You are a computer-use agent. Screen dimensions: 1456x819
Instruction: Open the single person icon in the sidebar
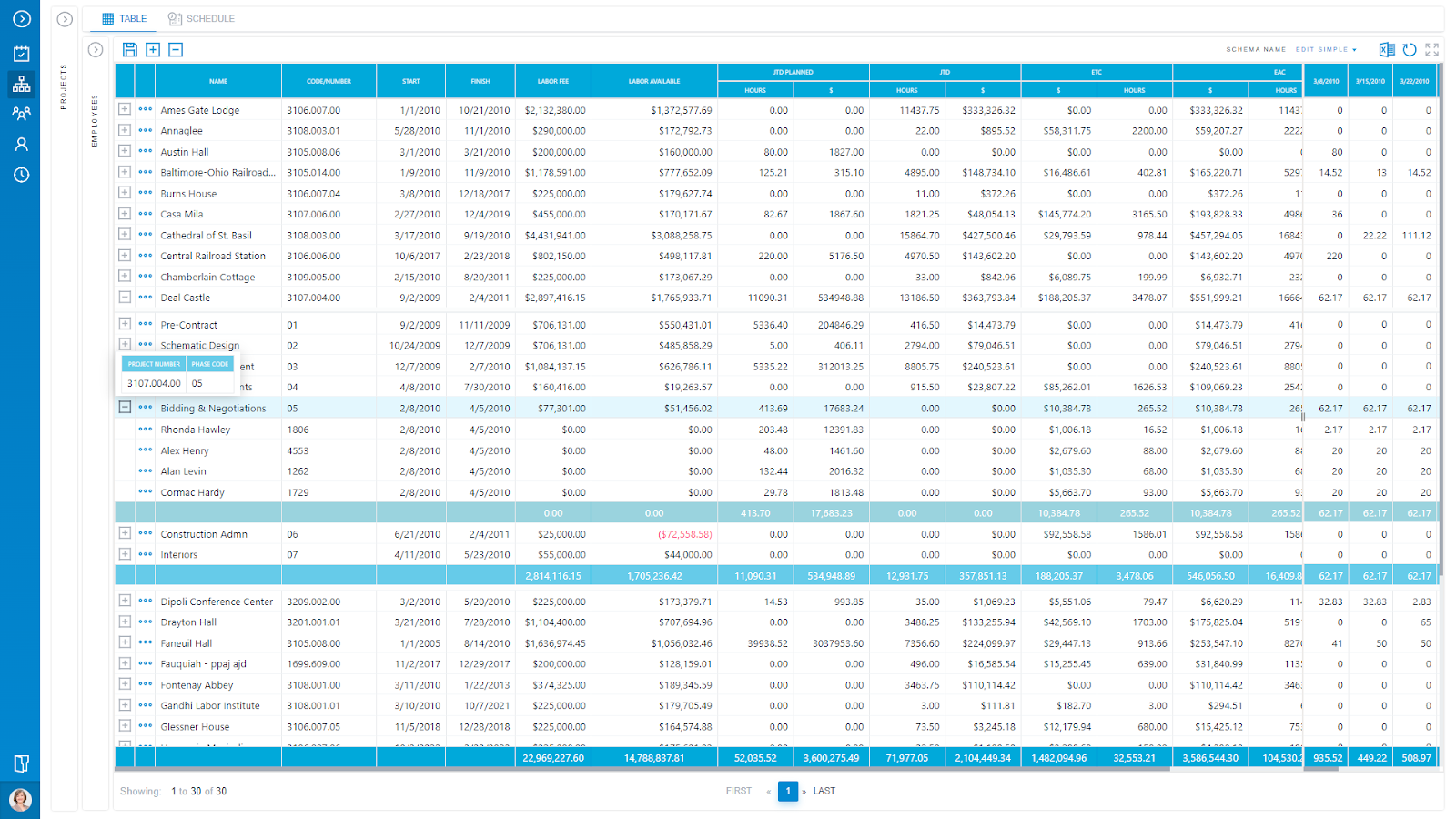point(21,144)
